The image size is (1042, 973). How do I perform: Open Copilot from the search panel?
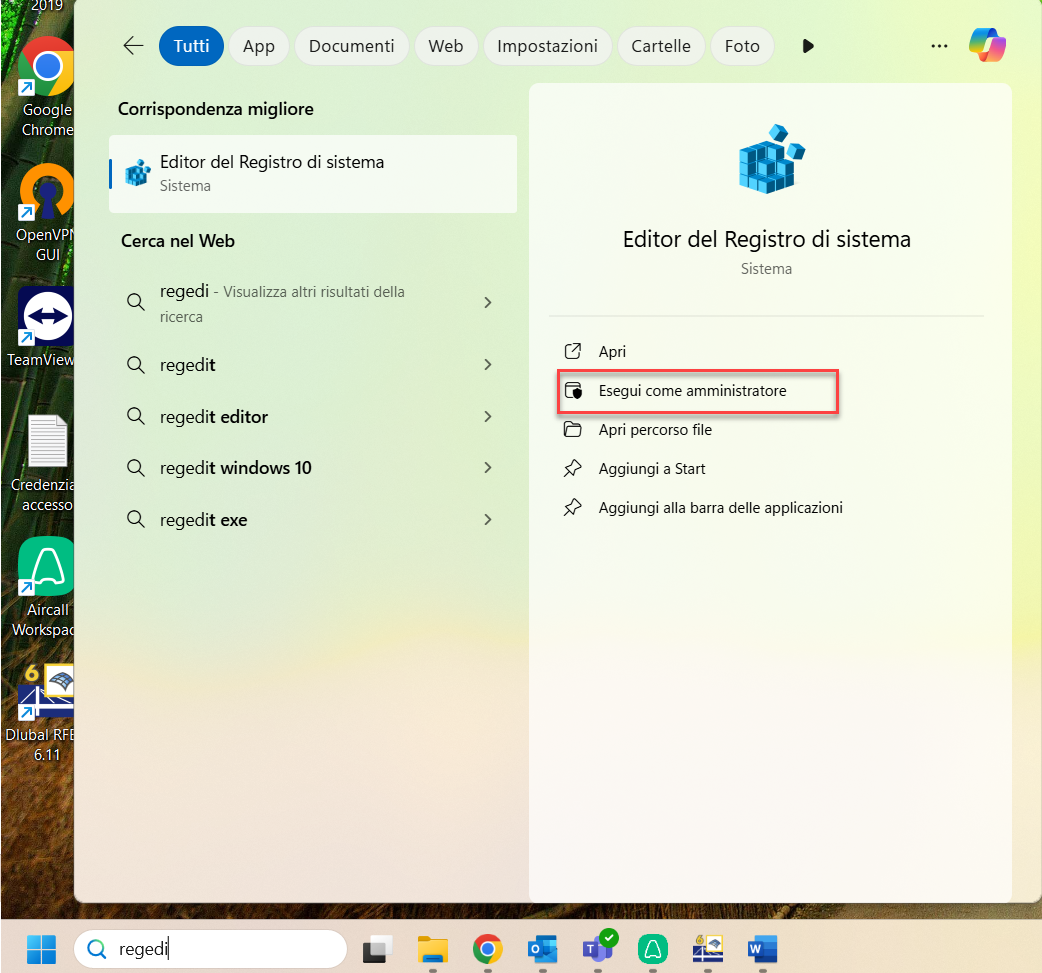tap(988, 45)
